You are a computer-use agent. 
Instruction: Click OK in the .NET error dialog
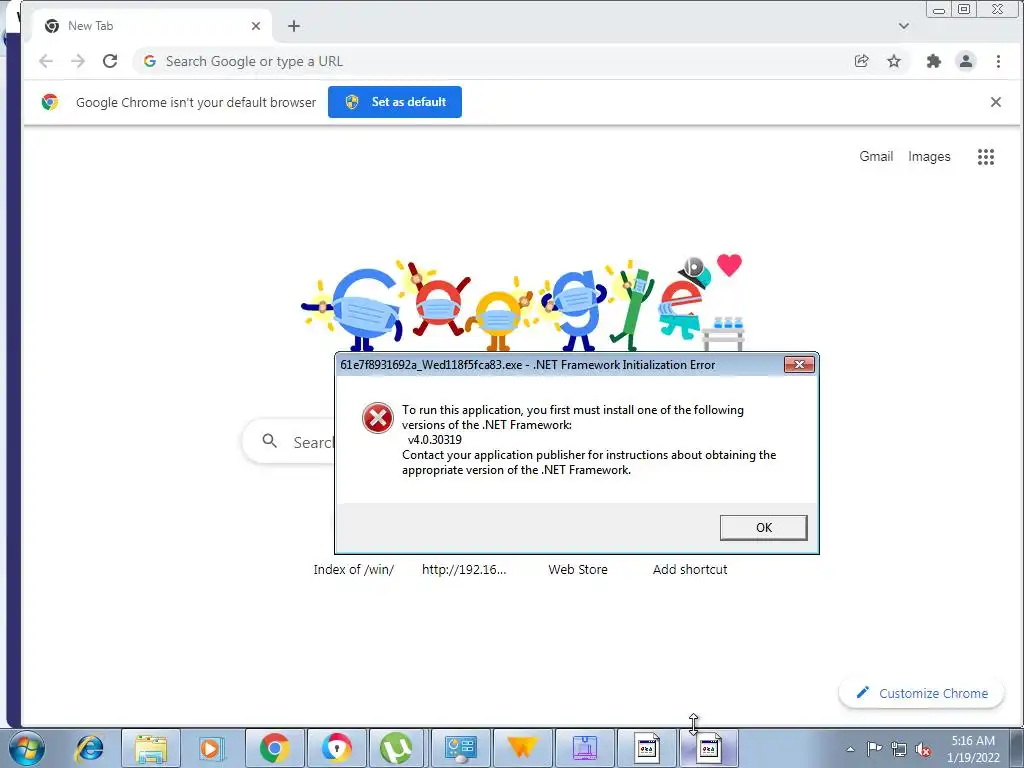[x=763, y=528]
